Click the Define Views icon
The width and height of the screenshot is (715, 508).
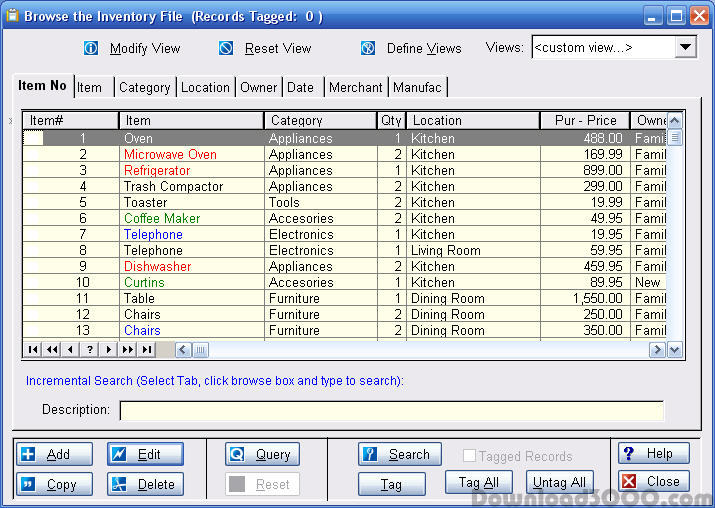click(368, 48)
